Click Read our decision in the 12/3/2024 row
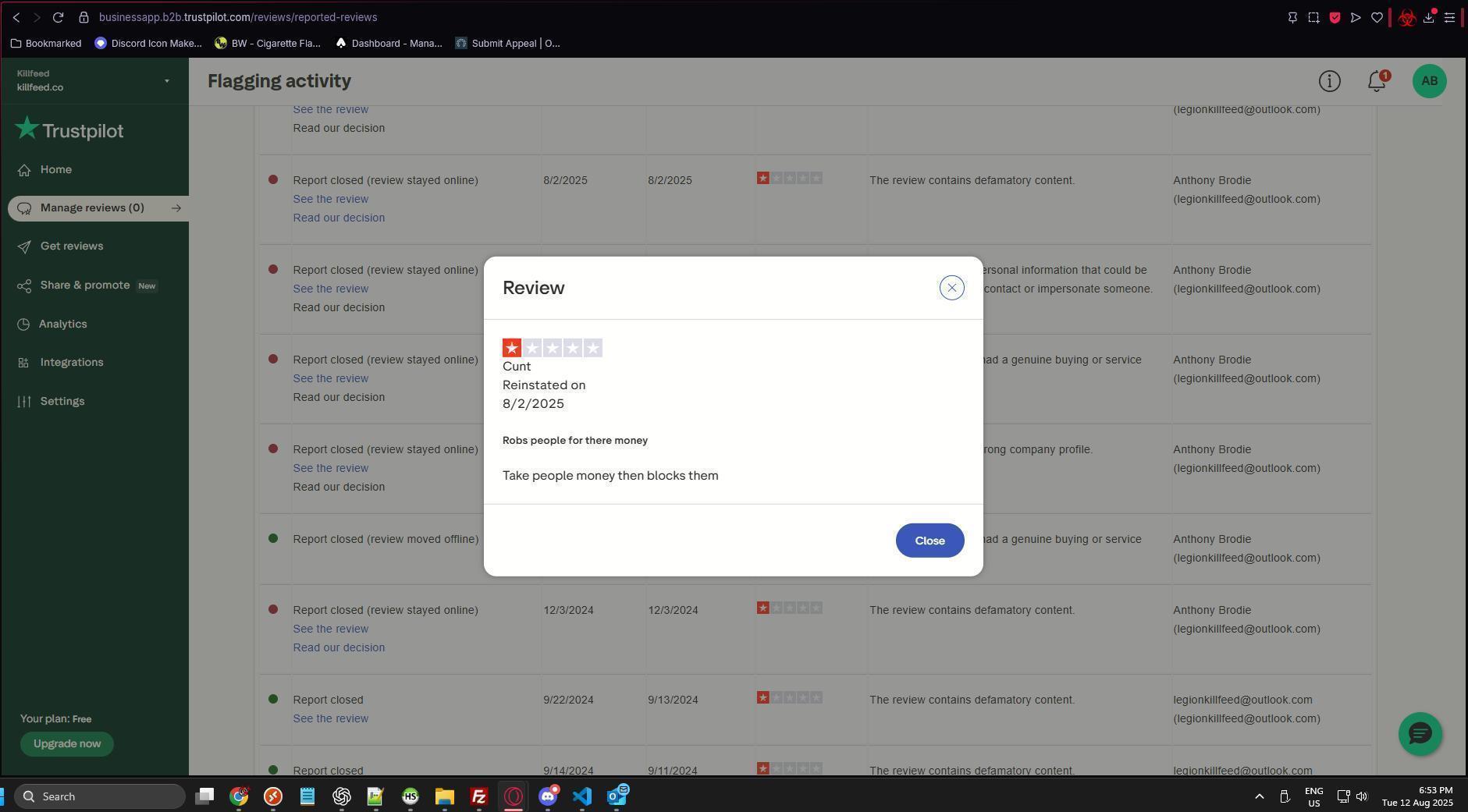The height and width of the screenshot is (812, 1468). [339, 648]
